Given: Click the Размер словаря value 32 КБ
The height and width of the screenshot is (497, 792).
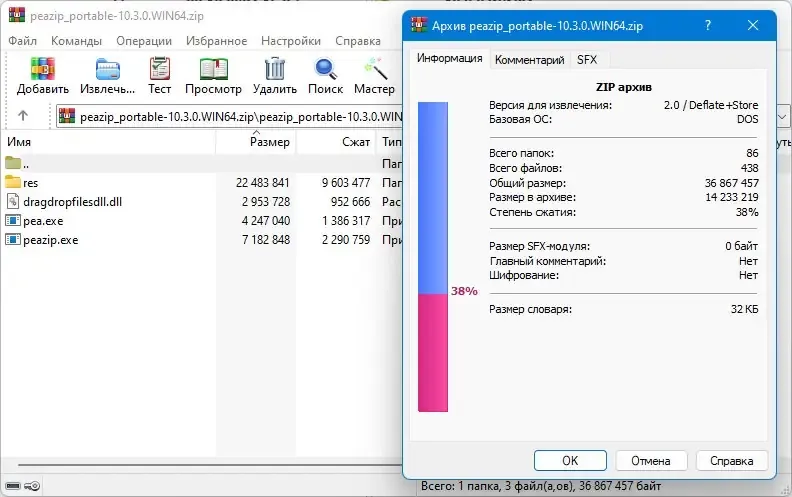Looking at the screenshot, I should 745,309.
